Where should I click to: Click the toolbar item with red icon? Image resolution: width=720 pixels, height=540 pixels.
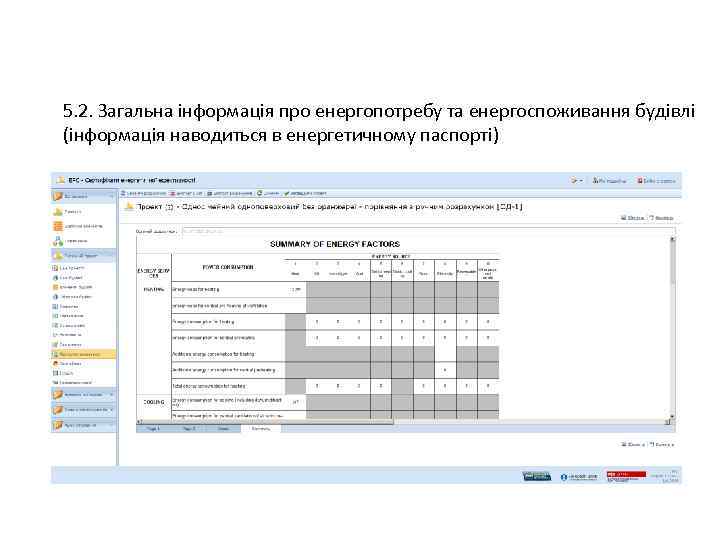click(186, 193)
